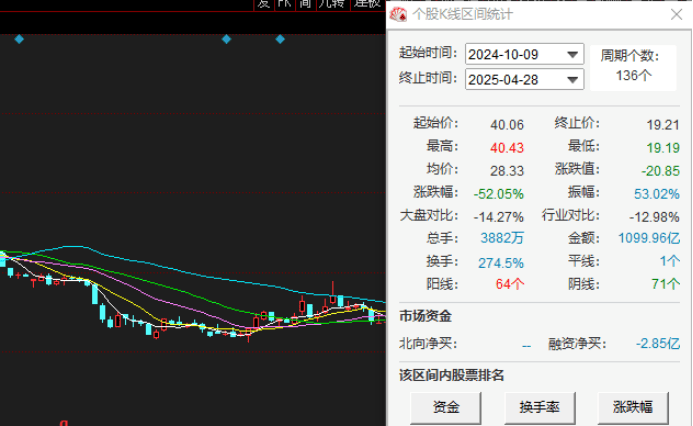The image size is (693, 426).
Task: Click the 总手 value 3882万
Action: pyautogui.click(x=502, y=238)
